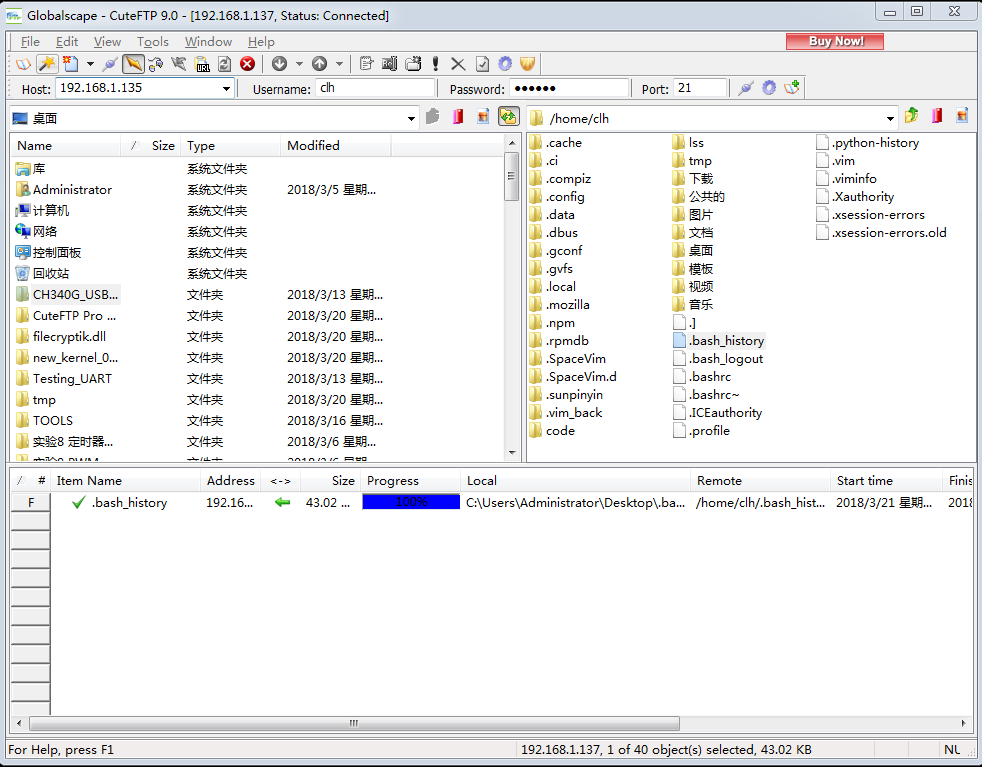Viewport: 982px width, 767px height.
Task: Click the Password input field
Action: point(569,88)
